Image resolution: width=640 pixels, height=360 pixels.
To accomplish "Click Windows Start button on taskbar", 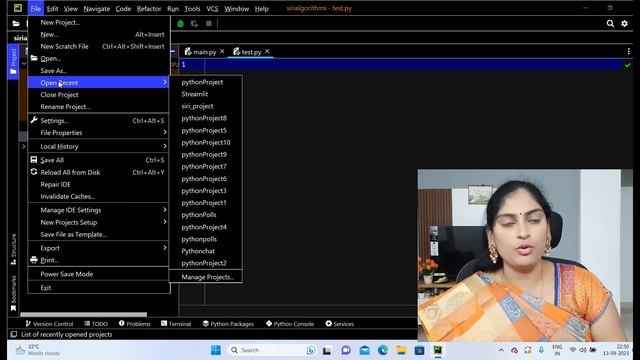I will pos(216,350).
